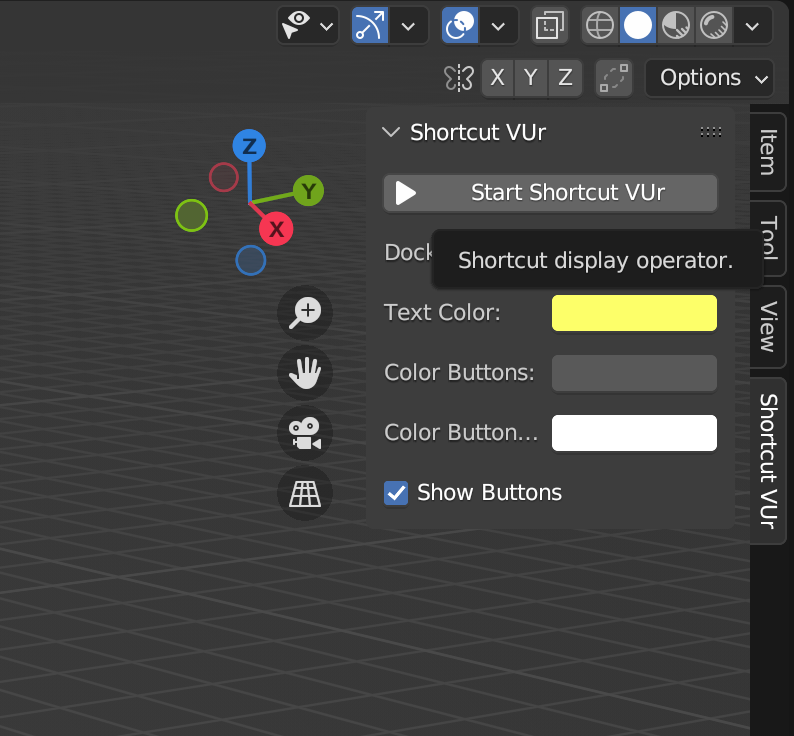This screenshot has width=794, height=736.
Task: Toggle X-ray view mode
Action: point(550,25)
